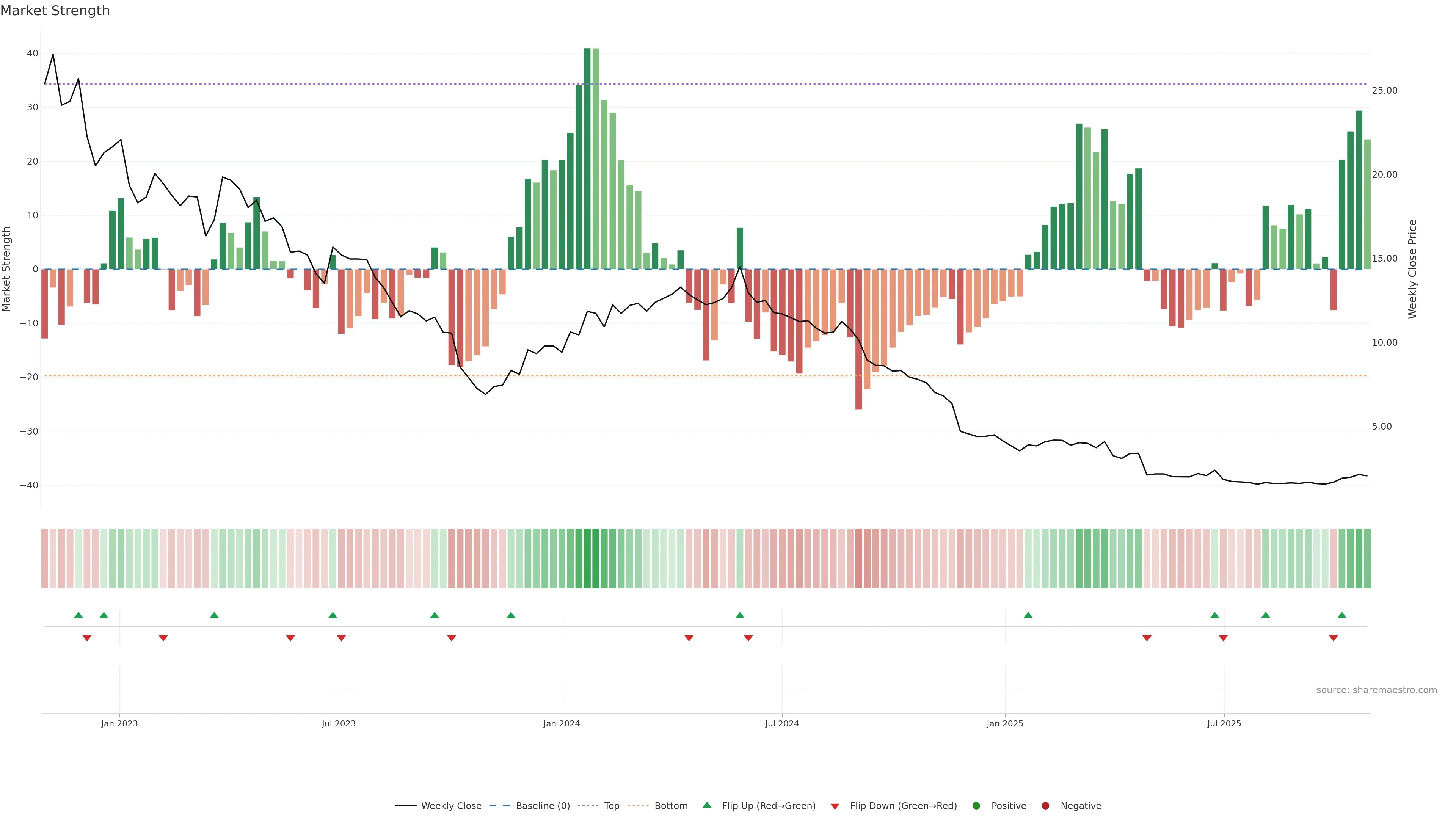Click the dark red Negative legend dot
The image size is (1456, 819).
1045,806
